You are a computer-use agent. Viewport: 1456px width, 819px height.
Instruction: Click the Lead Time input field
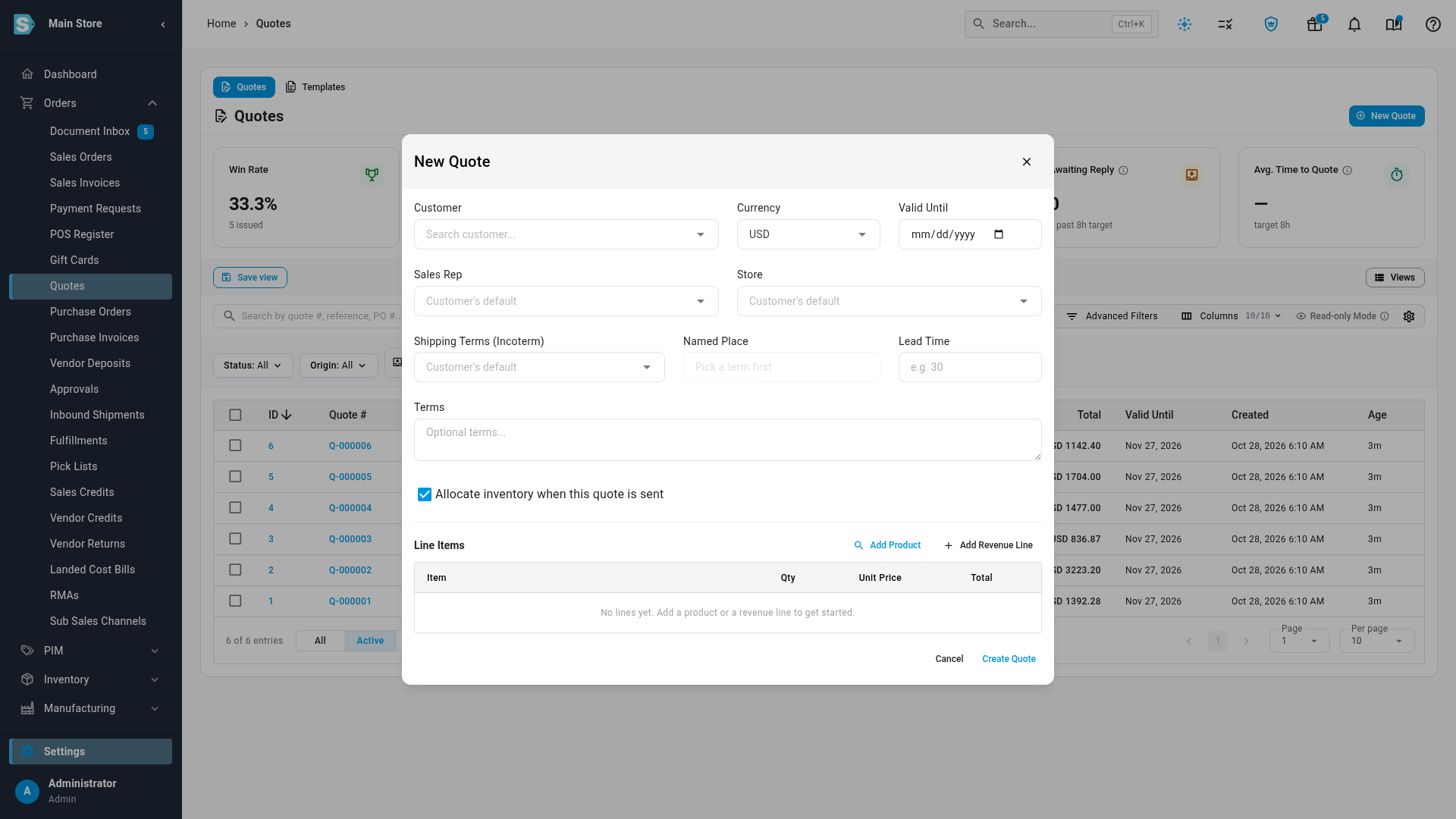point(970,367)
